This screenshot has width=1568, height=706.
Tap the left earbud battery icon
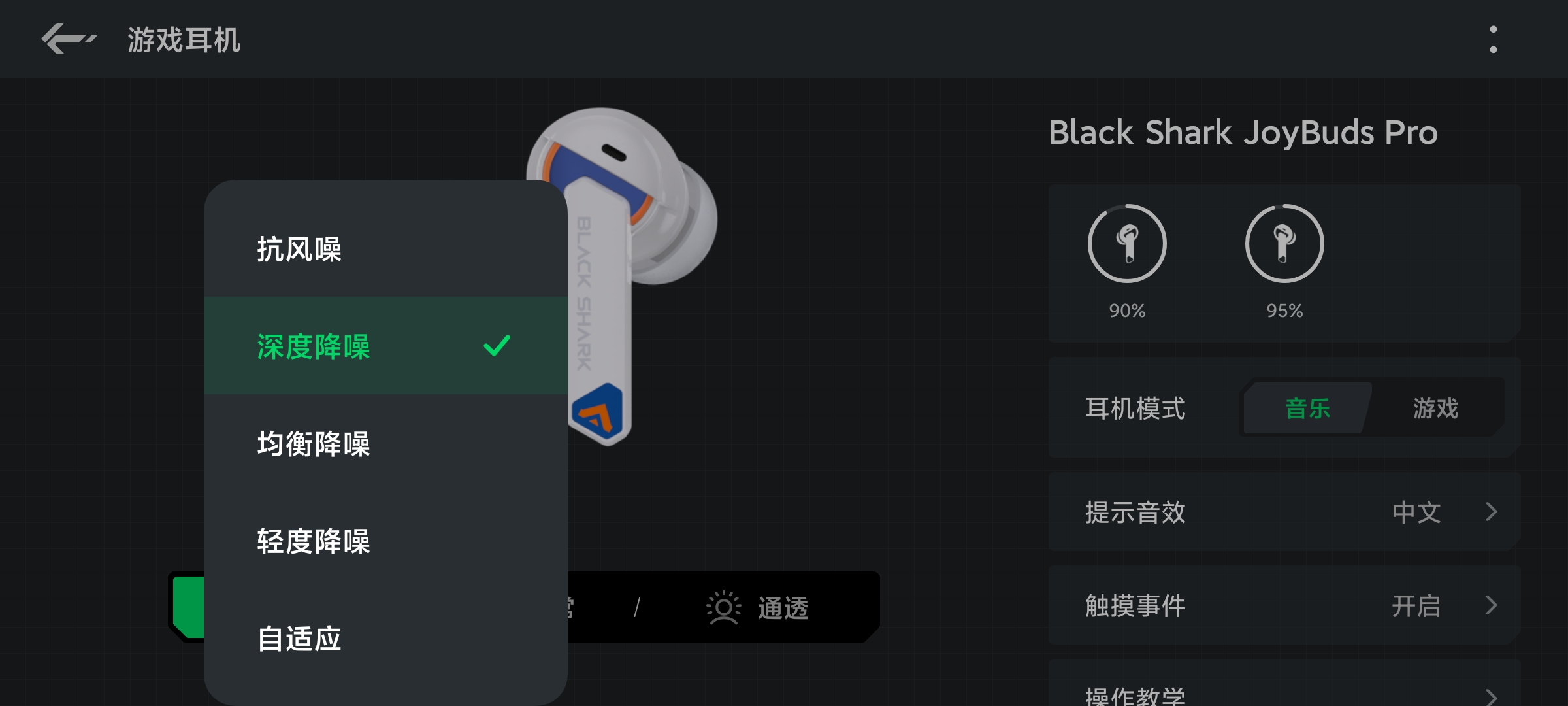pyautogui.click(x=1127, y=243)
